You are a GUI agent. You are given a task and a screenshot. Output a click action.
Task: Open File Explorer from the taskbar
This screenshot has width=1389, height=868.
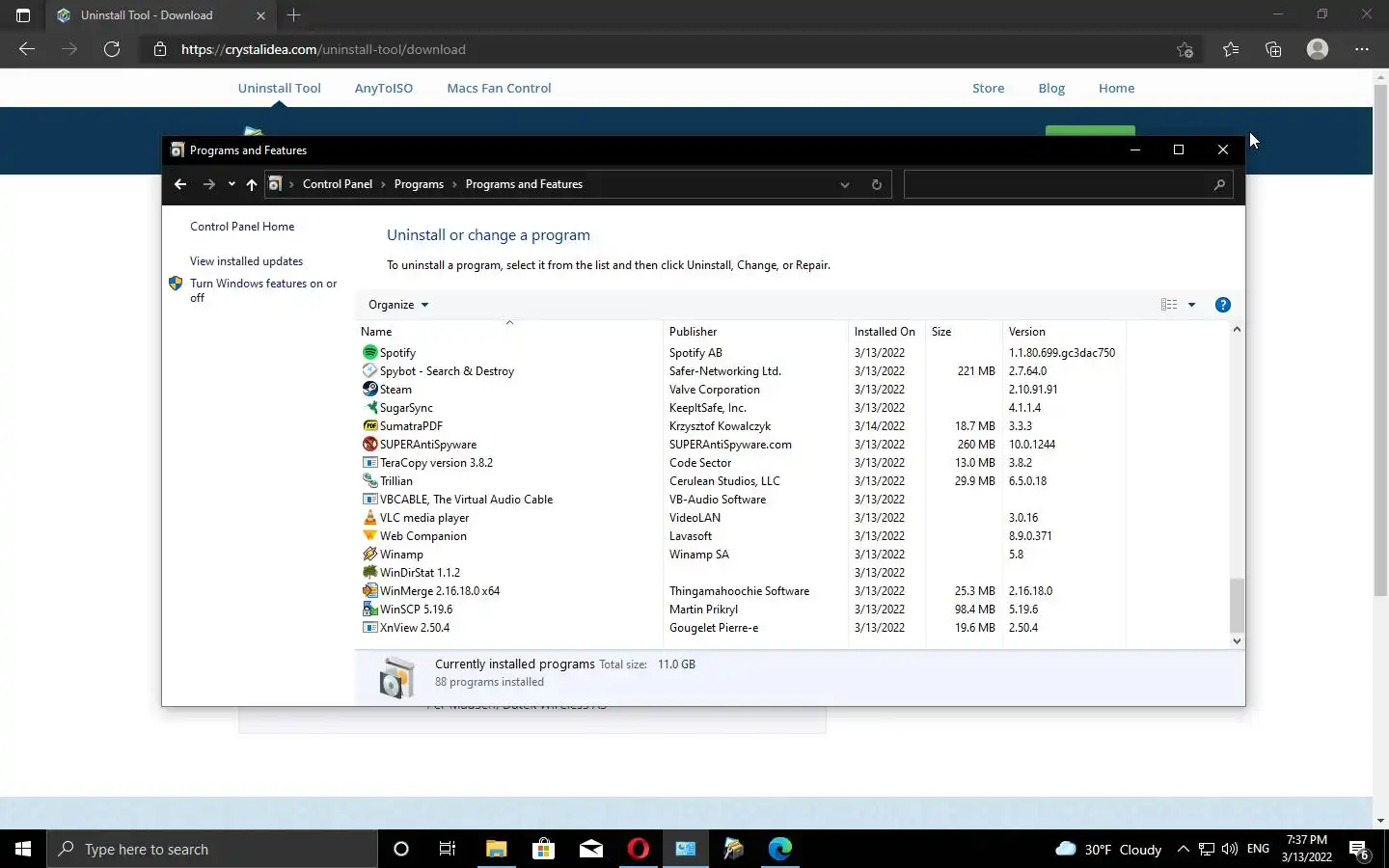pos(496,850)
